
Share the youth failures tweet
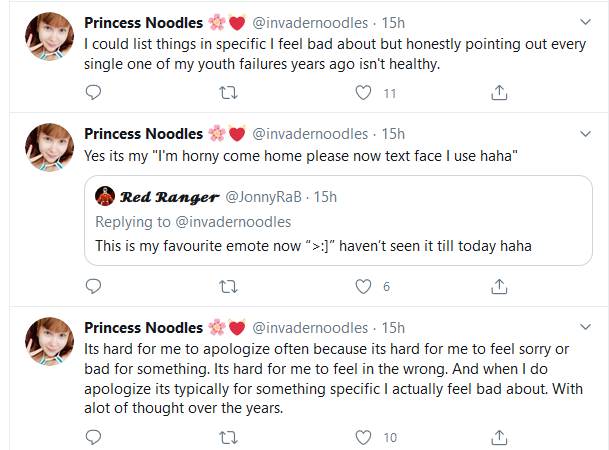tap(499, 93)
